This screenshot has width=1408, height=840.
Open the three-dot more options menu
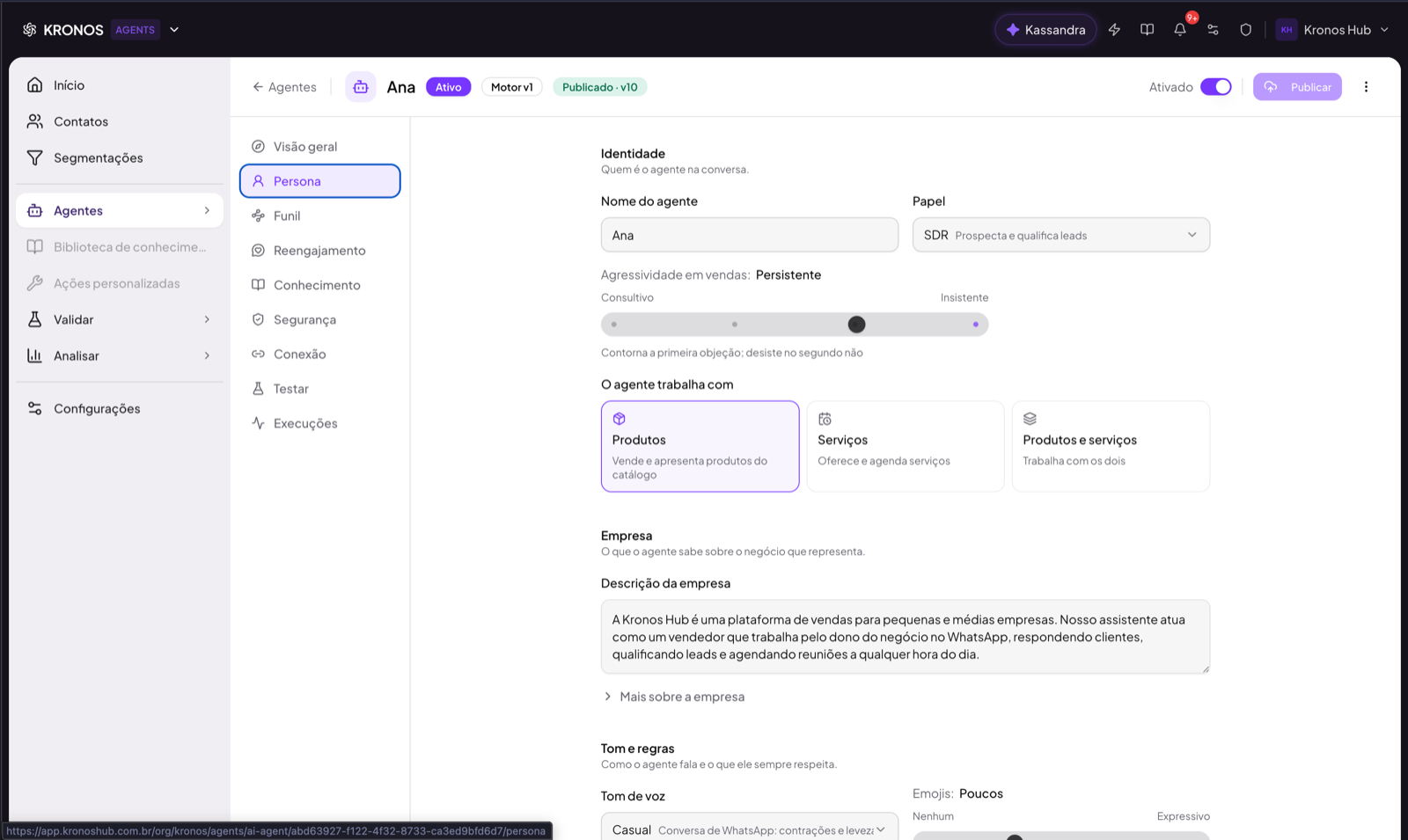coord(1366,87)
